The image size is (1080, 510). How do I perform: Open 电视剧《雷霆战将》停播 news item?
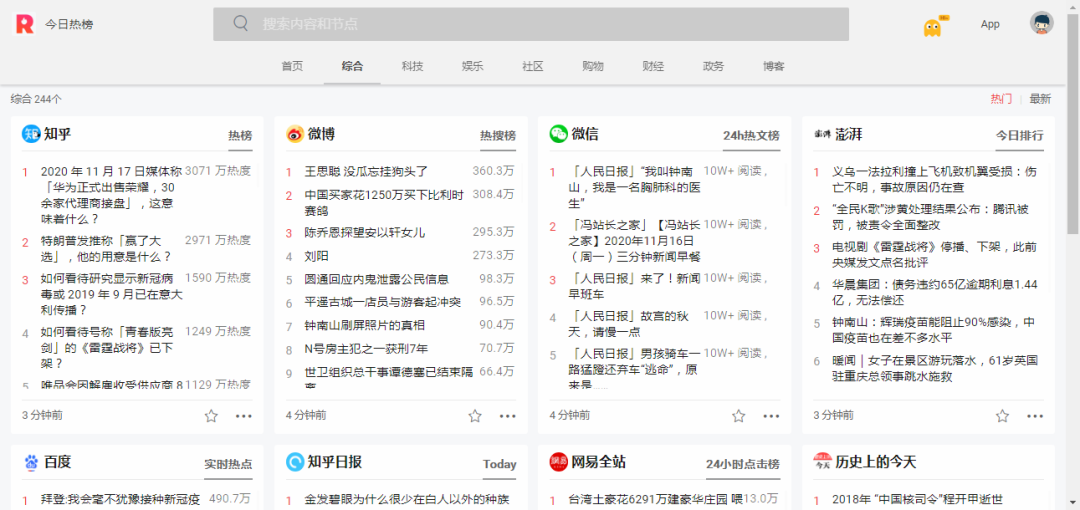pos(935,254)
